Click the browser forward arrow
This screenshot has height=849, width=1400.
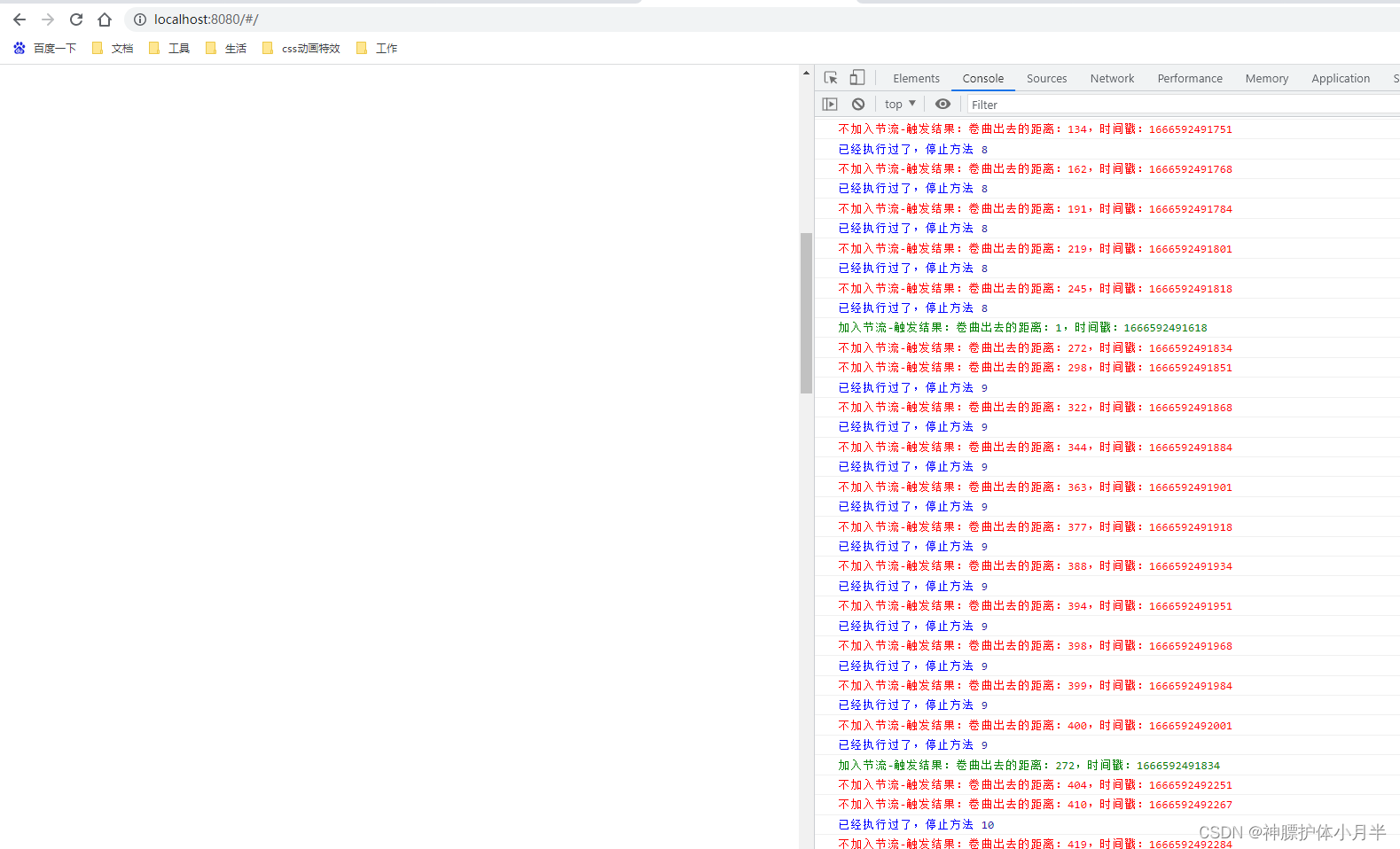(x=48, y=19)
